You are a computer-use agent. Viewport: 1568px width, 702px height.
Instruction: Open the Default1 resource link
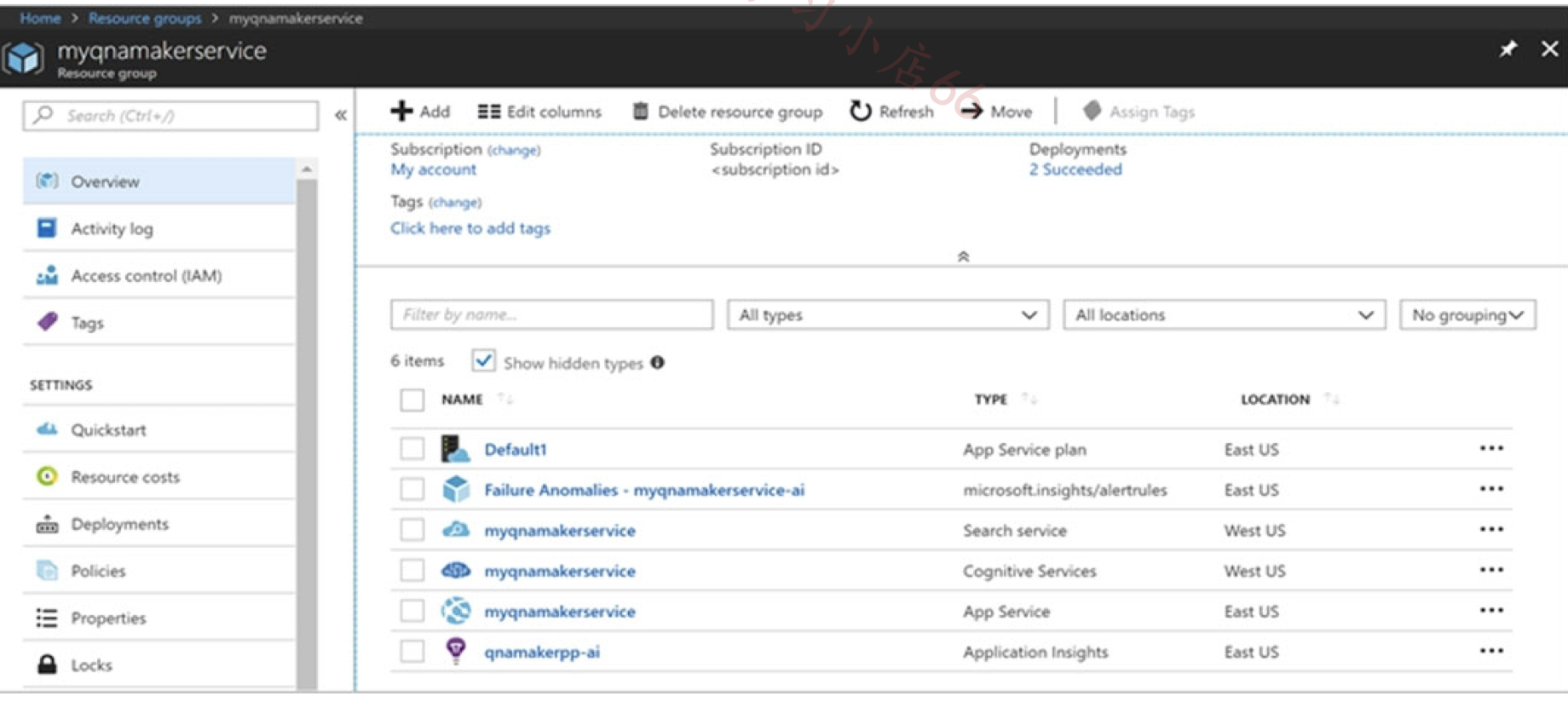click(x=516, y=449)
